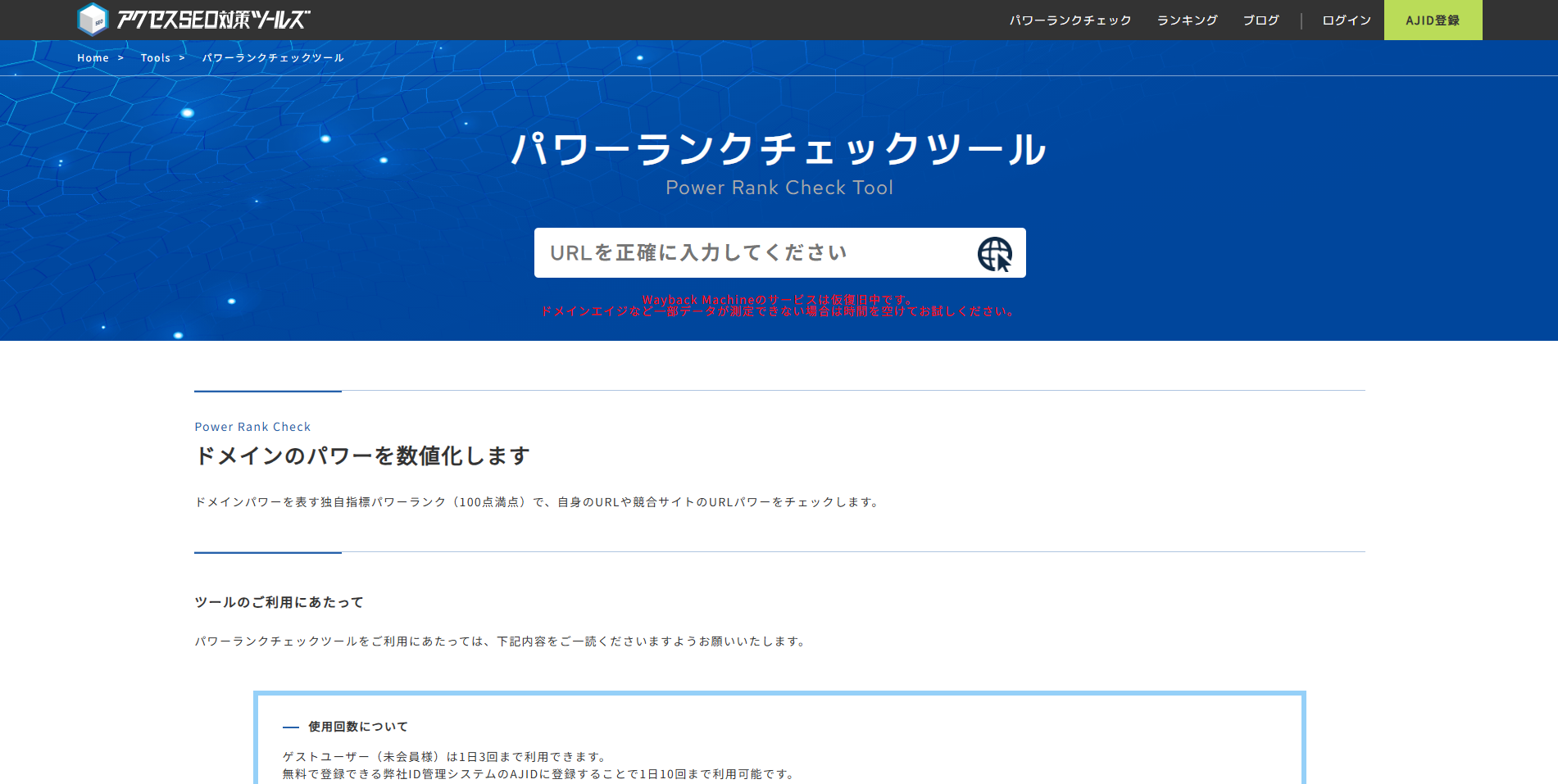Click the cube logo icon in header

point(93,20)
